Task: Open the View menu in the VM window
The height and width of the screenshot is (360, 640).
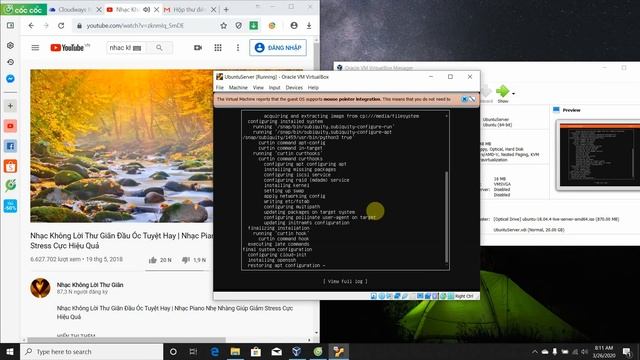Action: point(258,88)
